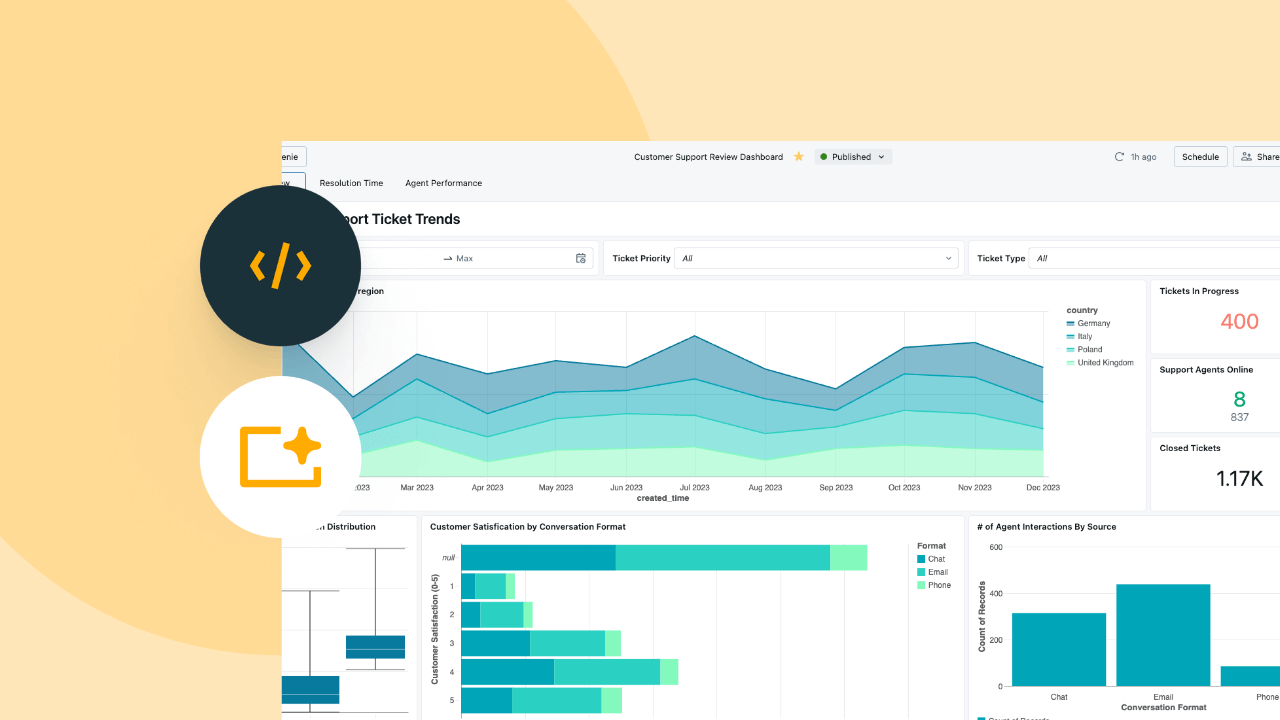Image resolution: width=1280 pixels, height=720 pixels.
Task: Open the Ticket Priority dropdown
Action: [816, 258]
